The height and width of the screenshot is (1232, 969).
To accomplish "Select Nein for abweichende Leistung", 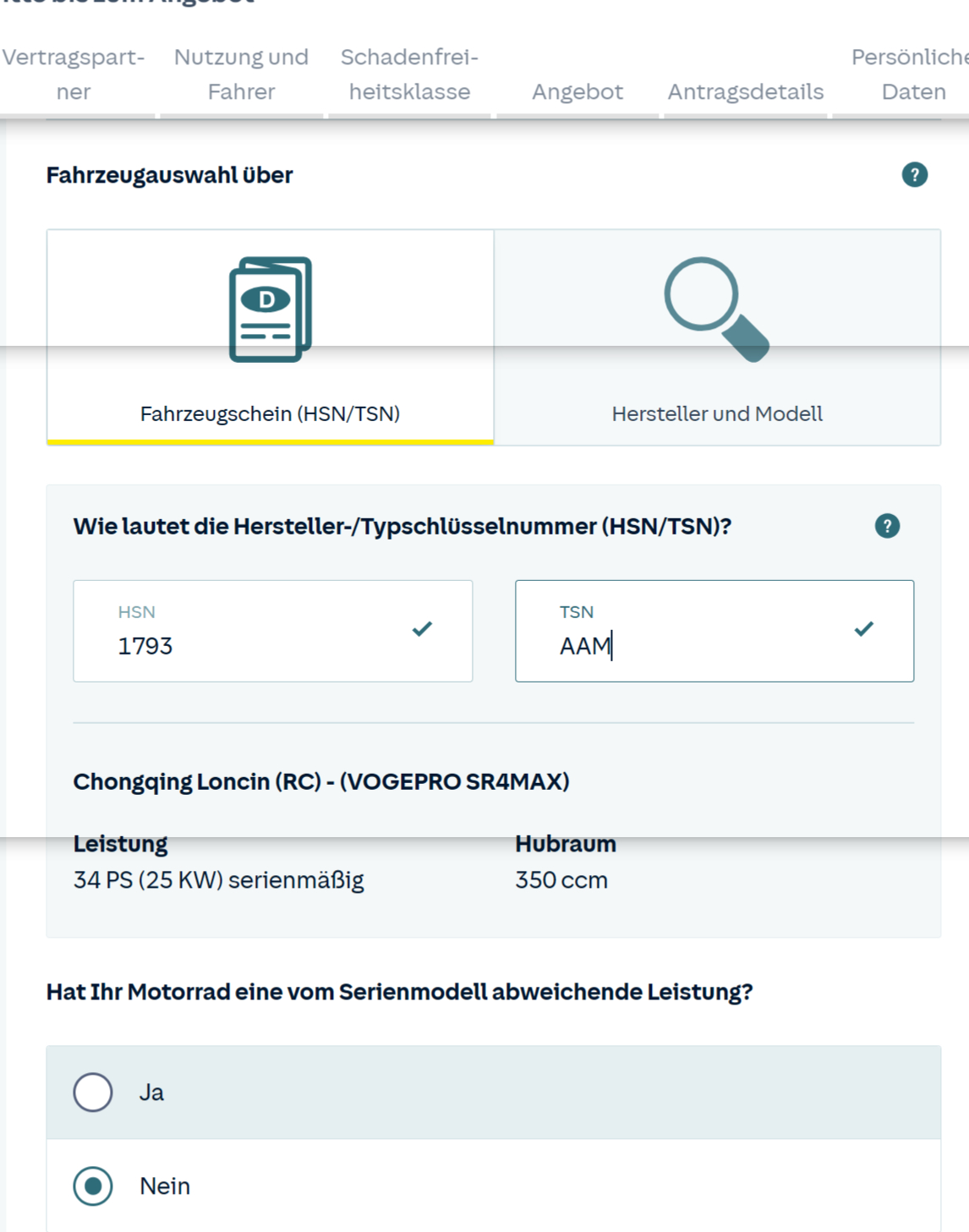I will point(494,1185).
